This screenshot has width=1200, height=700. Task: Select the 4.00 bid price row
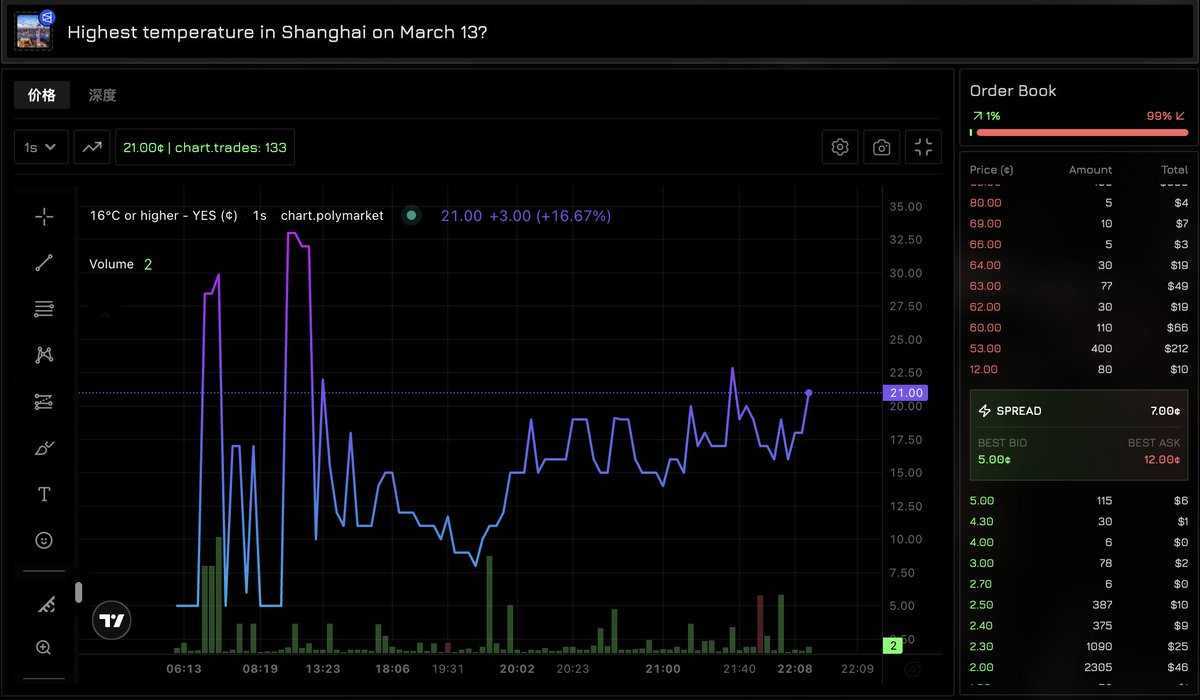1079,543
